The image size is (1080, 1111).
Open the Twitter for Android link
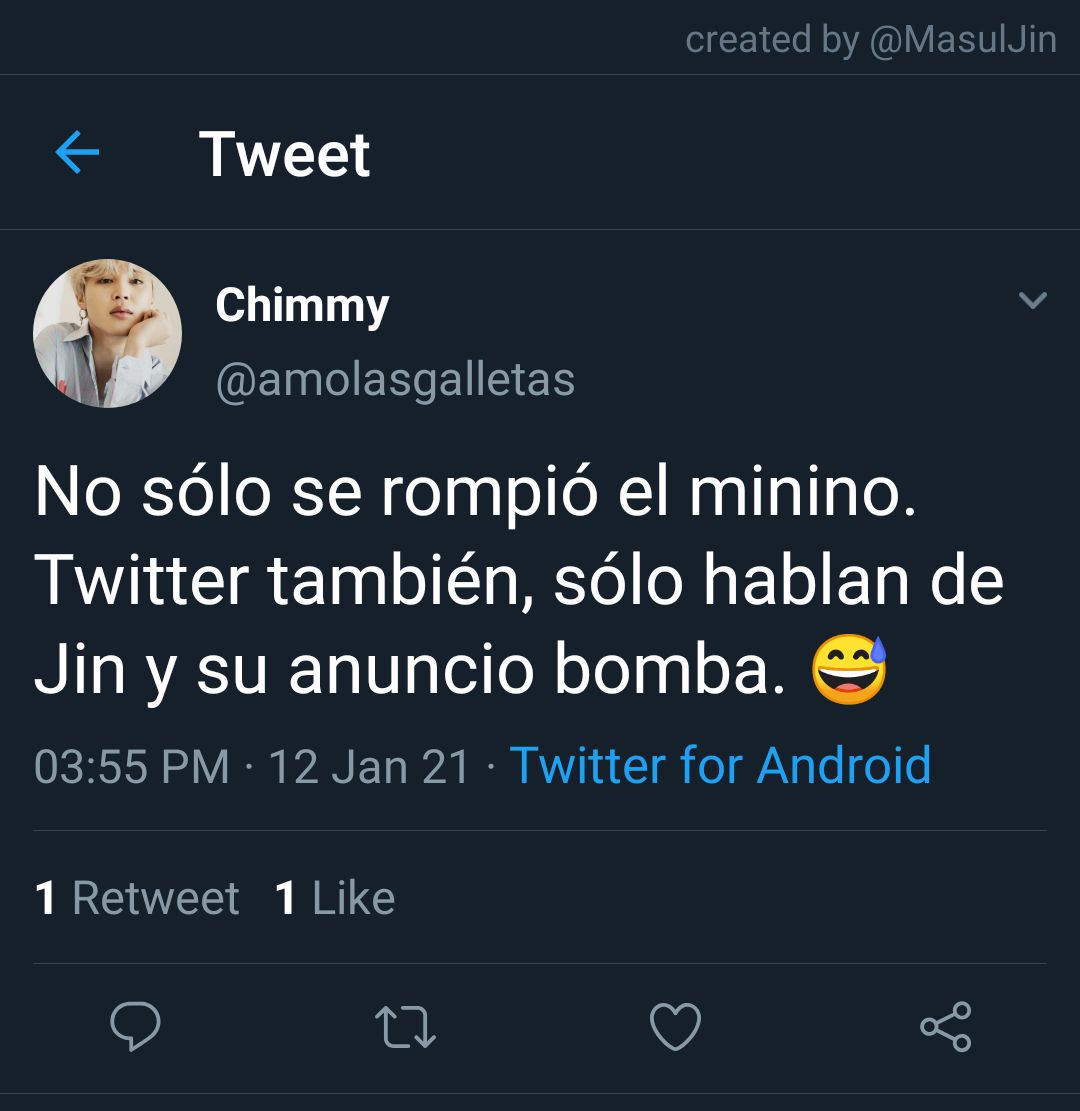pos(720,766)
